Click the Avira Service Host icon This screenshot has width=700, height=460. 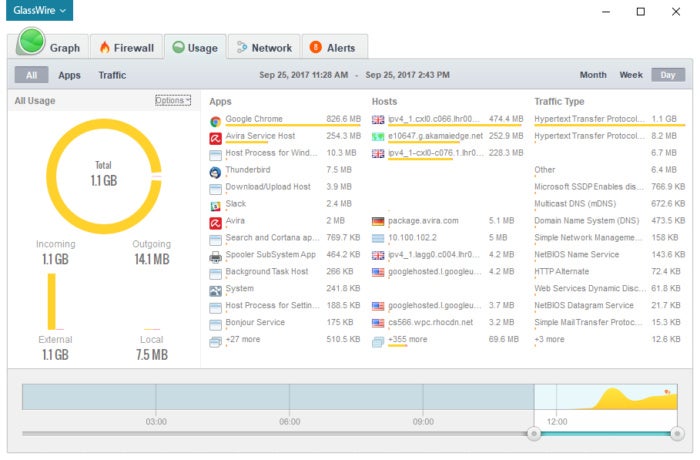(x=216, y=138)
